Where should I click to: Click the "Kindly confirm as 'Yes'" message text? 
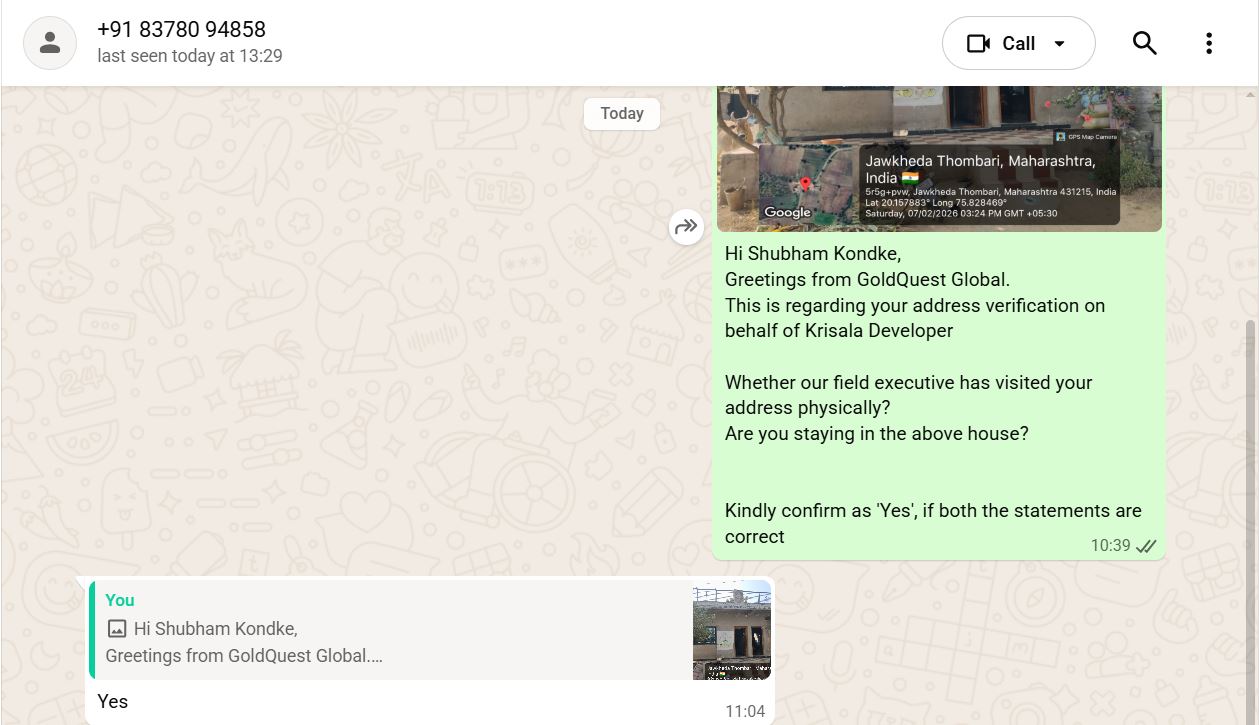932,511
